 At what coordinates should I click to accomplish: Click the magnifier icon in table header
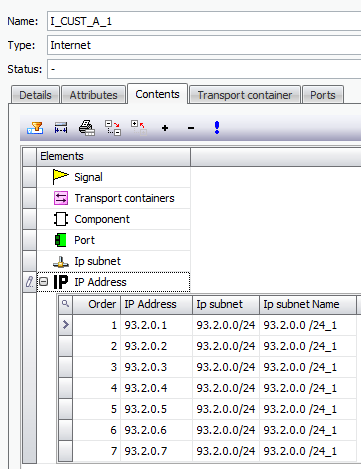coord(65,304)
